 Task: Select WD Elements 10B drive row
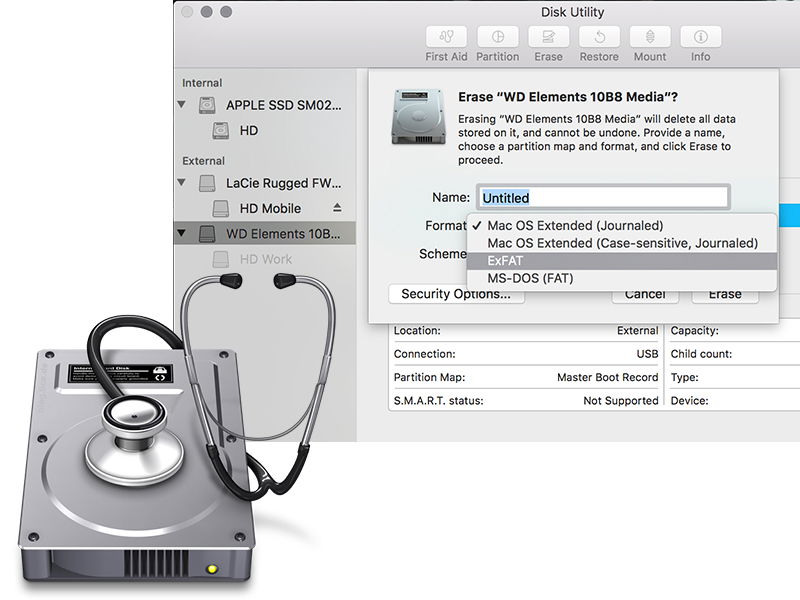pyautogui.click(x=265, y=234)
